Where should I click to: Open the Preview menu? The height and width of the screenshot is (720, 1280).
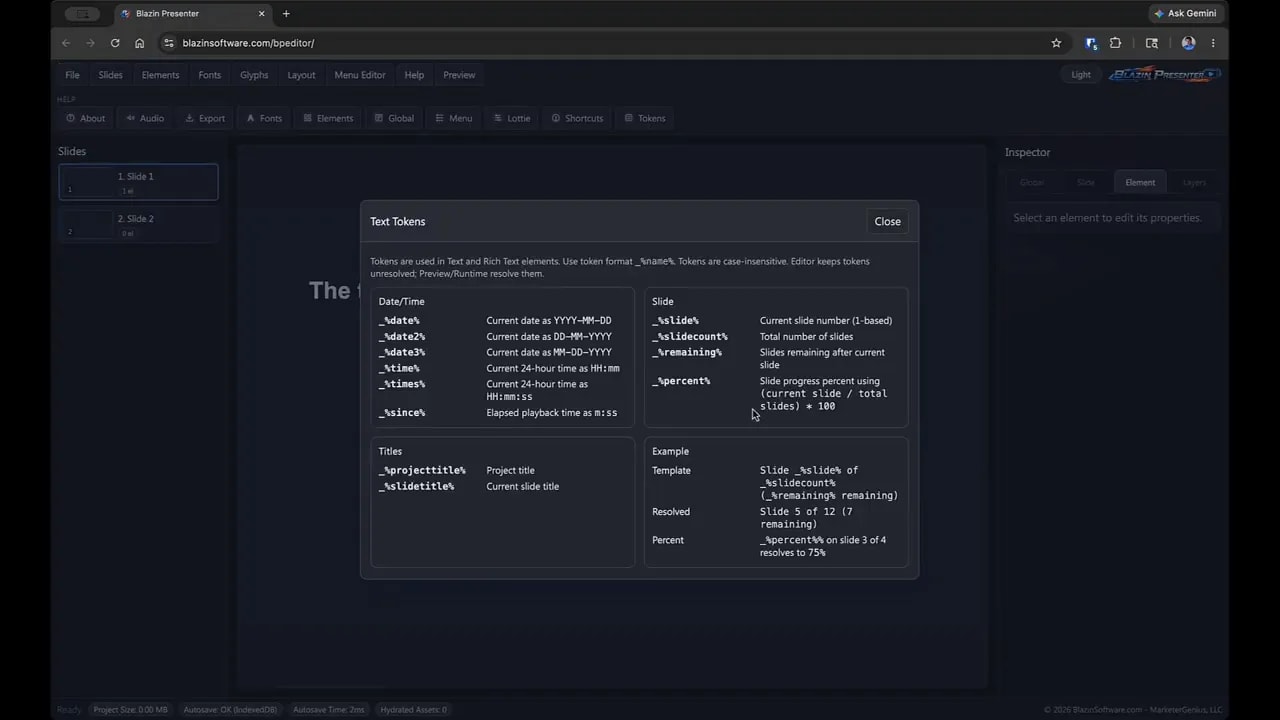pos(459,75)
